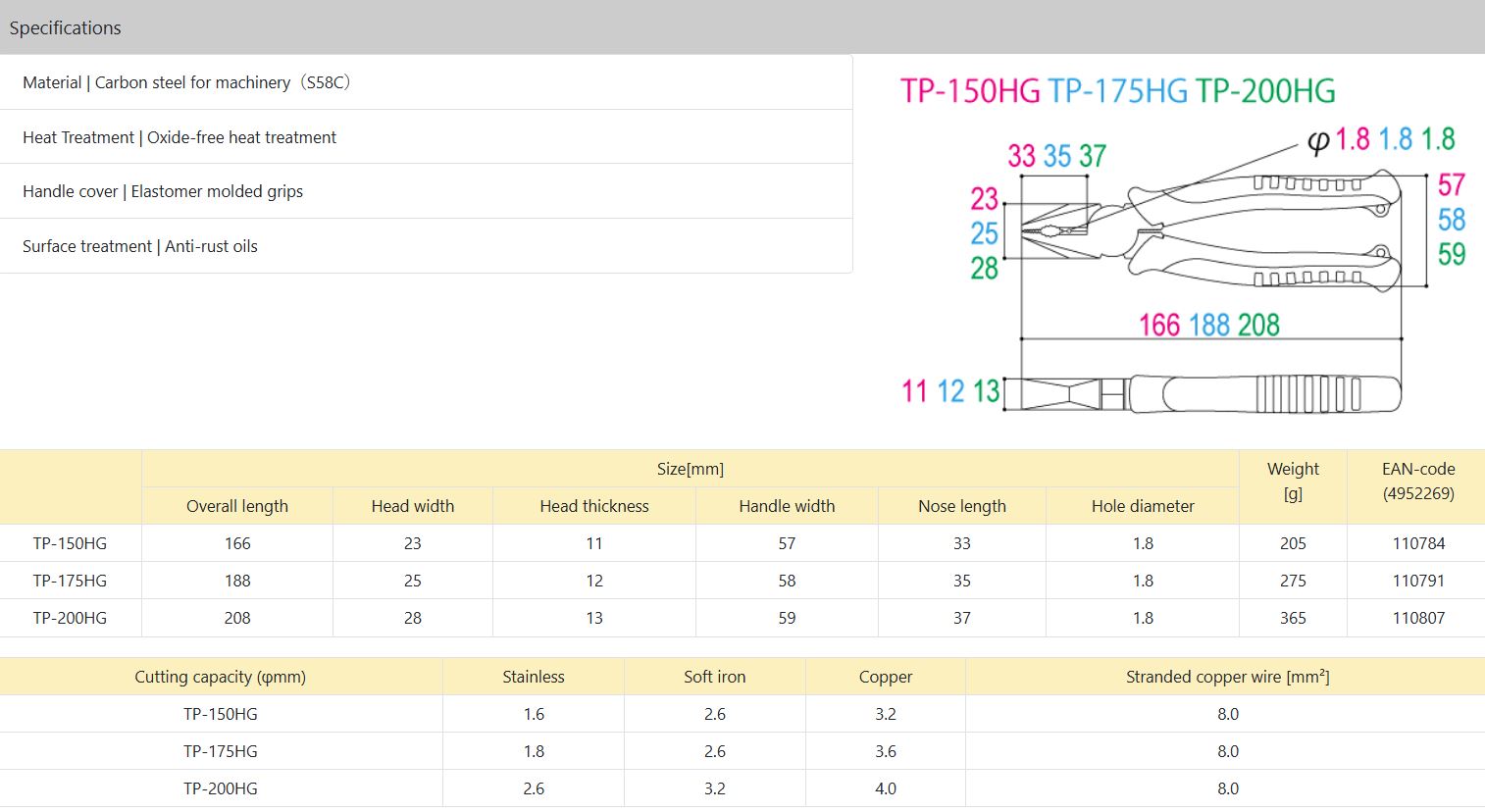The height and width of the screenshot is (812, 1485).
Task: Click the EAN-code column header
Action: [x=1418, y=481]
